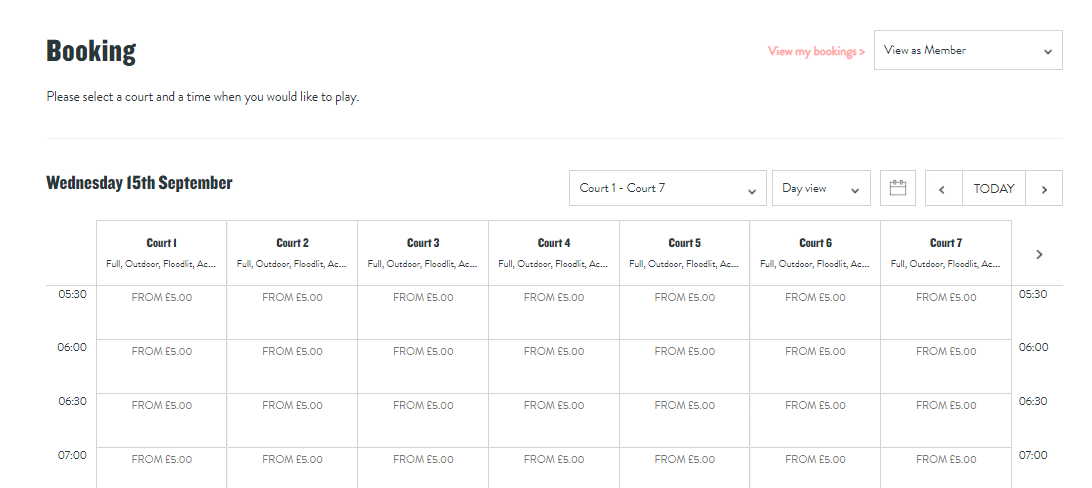This screenshot has width=1092, height=488.
Task: Jump to today using TODAY button
Action: point(993,189)
